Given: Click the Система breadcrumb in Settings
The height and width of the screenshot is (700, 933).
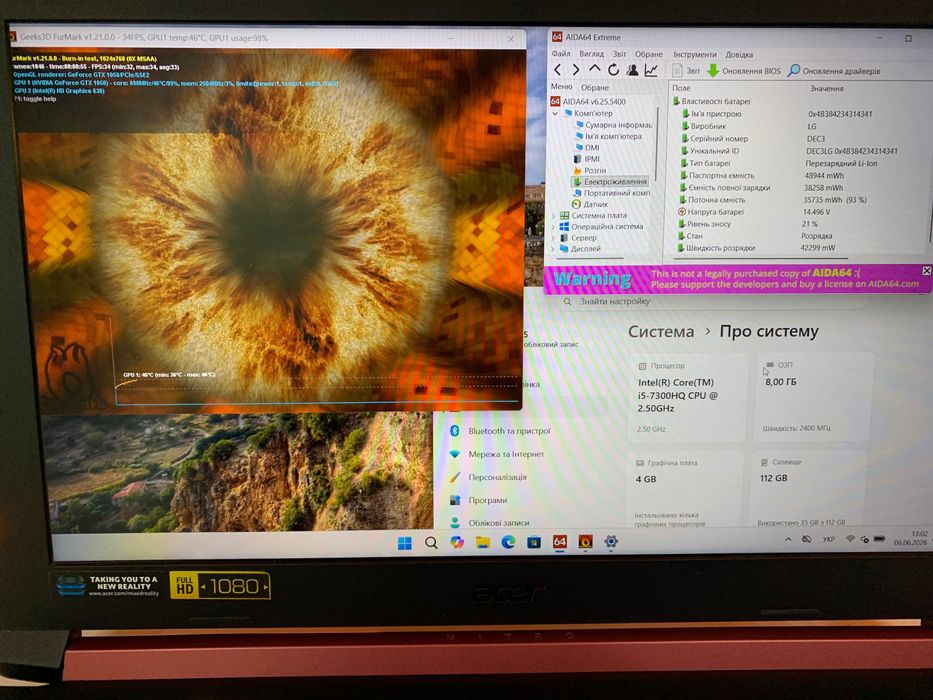Looking at the screenshot, I should pyautogui.click(x=661, y=332).
